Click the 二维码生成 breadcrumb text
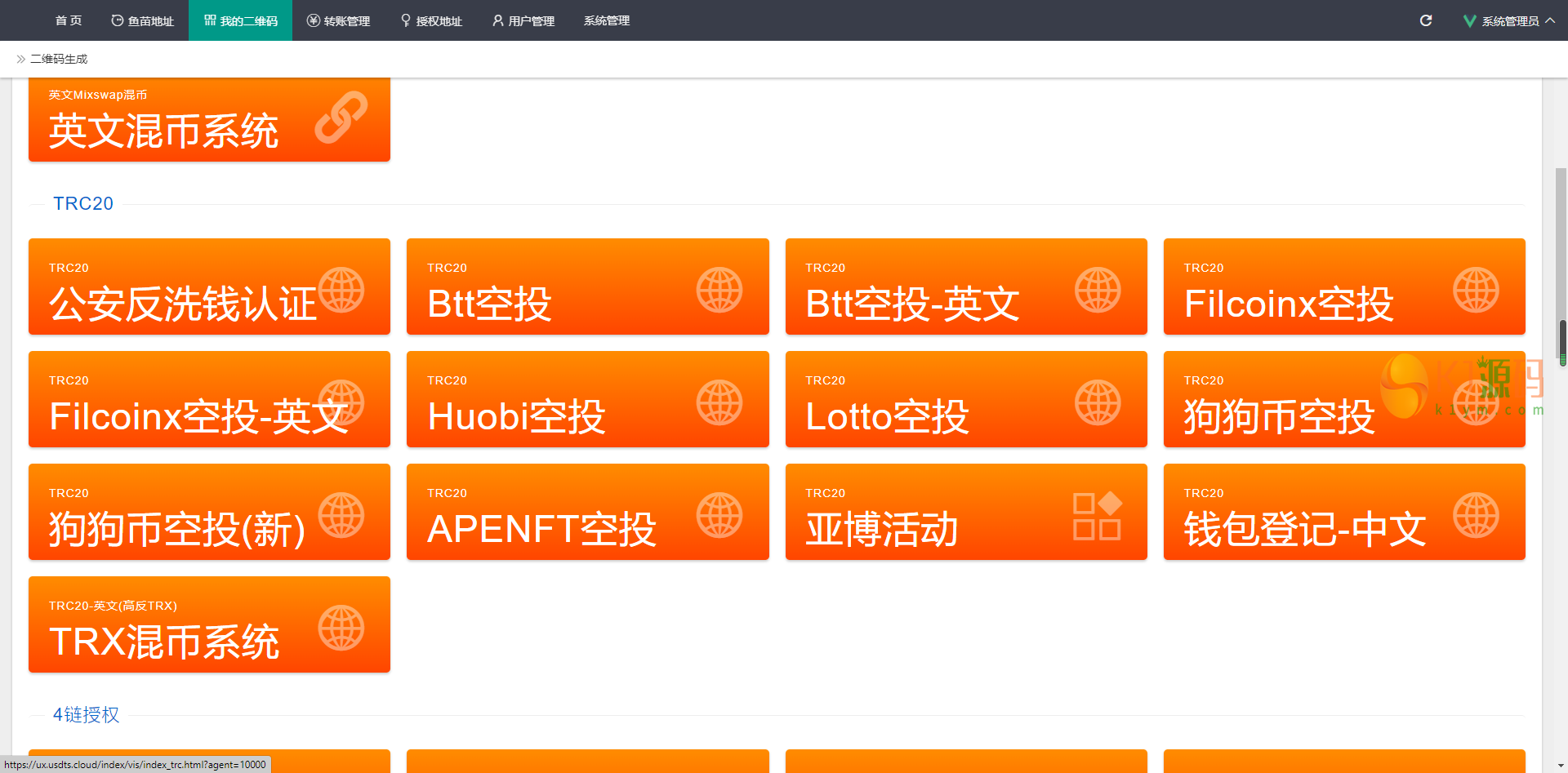Viewport: 1568px width, 773px height. click(59, 59)
